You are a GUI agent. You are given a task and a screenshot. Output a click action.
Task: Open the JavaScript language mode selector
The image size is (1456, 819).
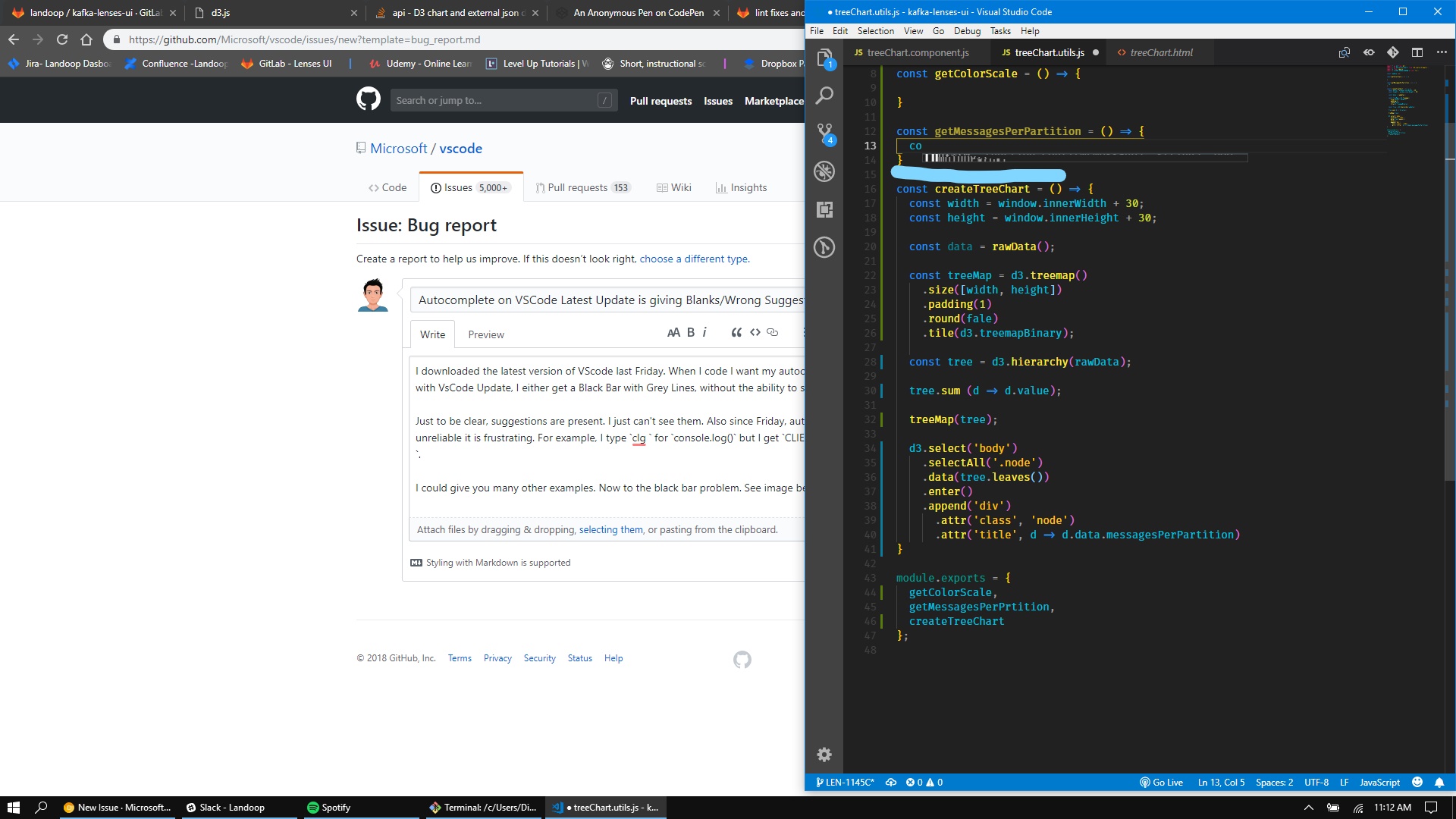pyautogui.click(x=1379, y=783)
